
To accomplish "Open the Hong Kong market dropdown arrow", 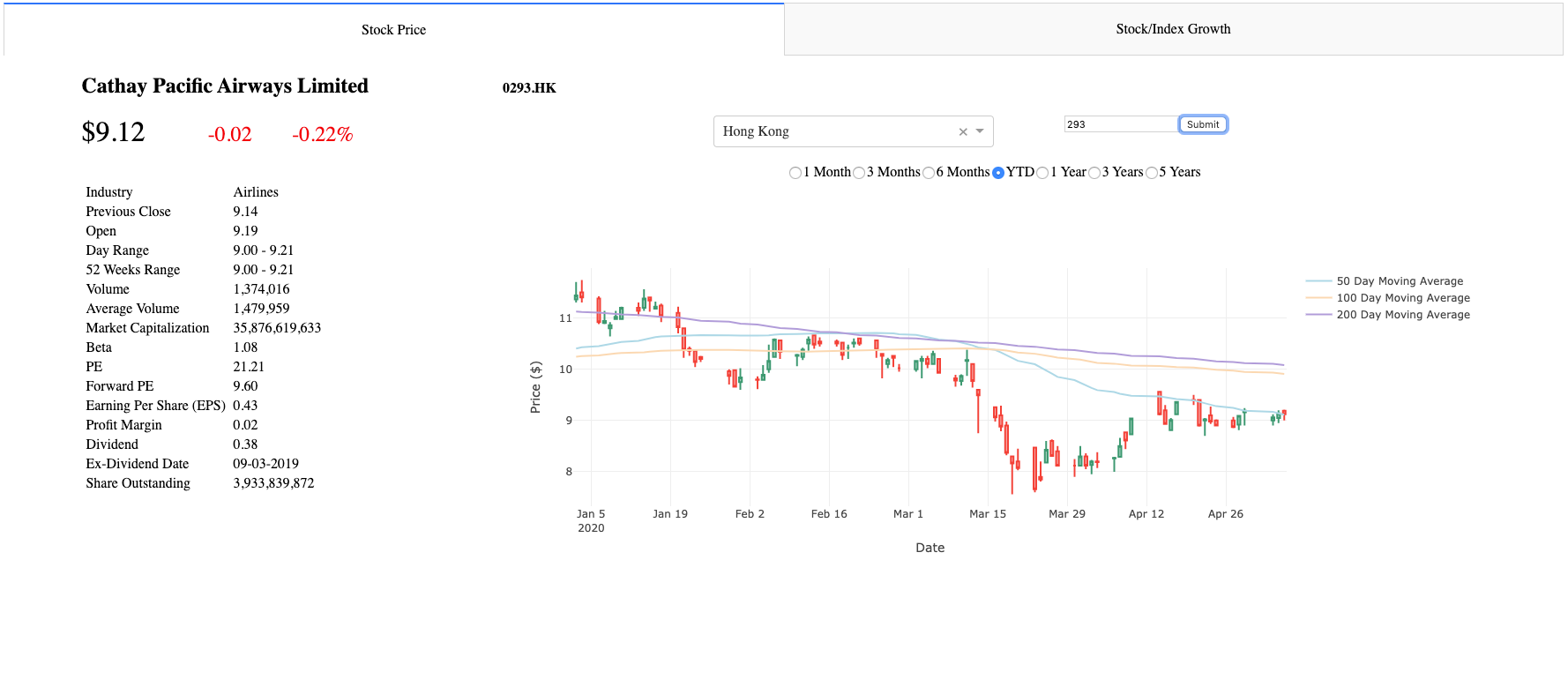I will (x=980, y=131).
